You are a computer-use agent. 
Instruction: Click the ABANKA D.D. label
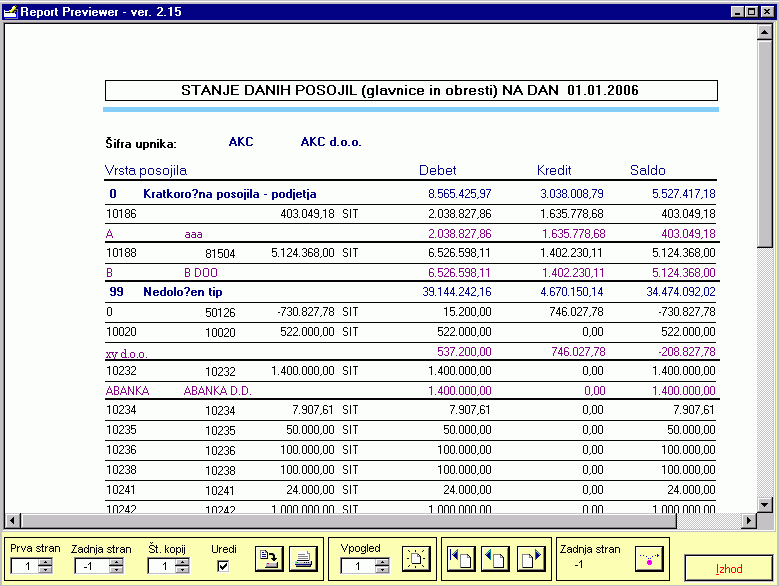pos(218,391)
